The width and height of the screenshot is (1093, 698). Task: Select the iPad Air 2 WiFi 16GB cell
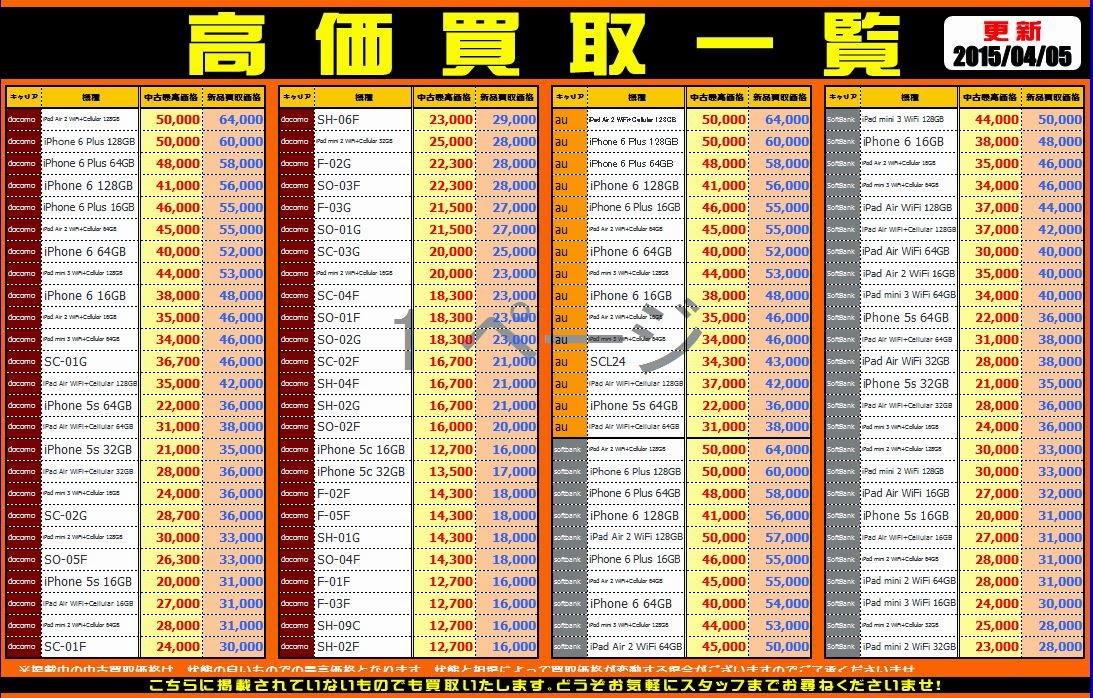click(x=910, y=274)
